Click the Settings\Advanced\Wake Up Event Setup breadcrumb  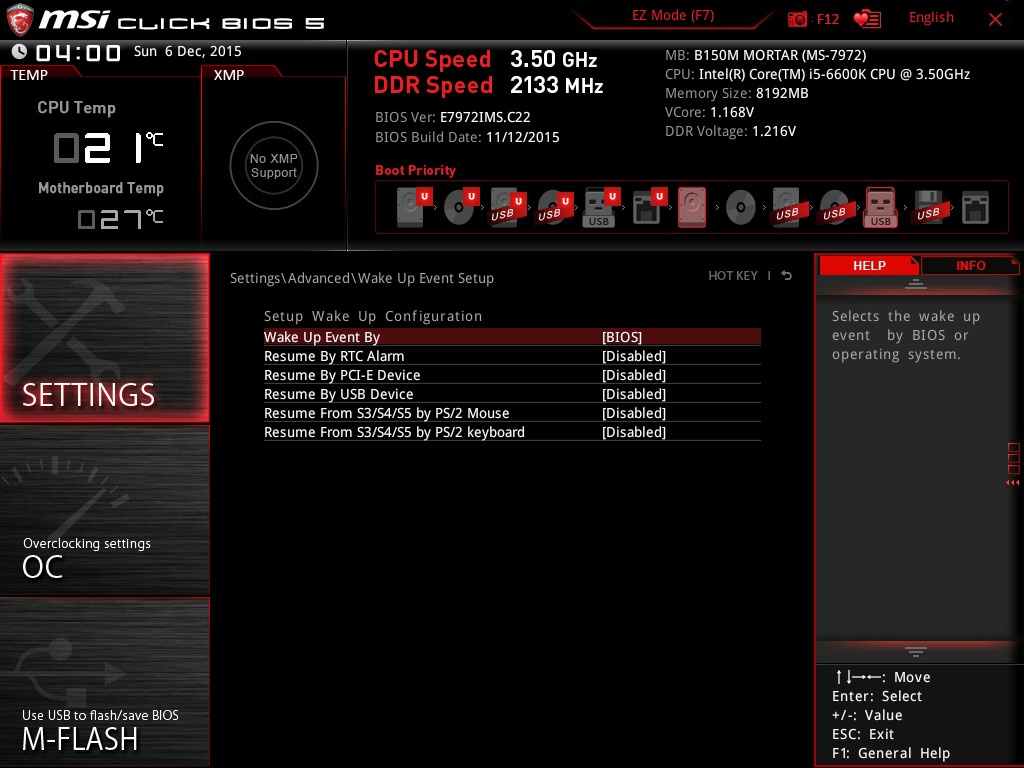click(362, 278)
